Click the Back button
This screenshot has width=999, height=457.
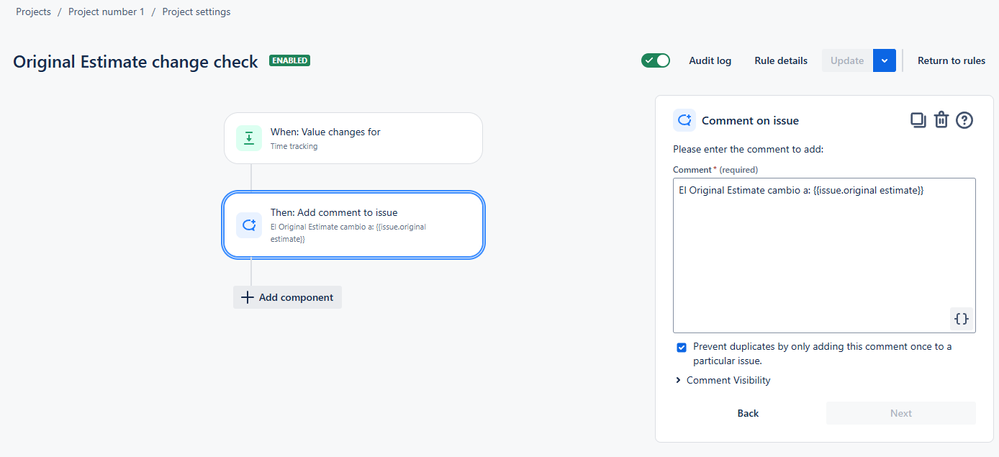click(x=748, y=413)
